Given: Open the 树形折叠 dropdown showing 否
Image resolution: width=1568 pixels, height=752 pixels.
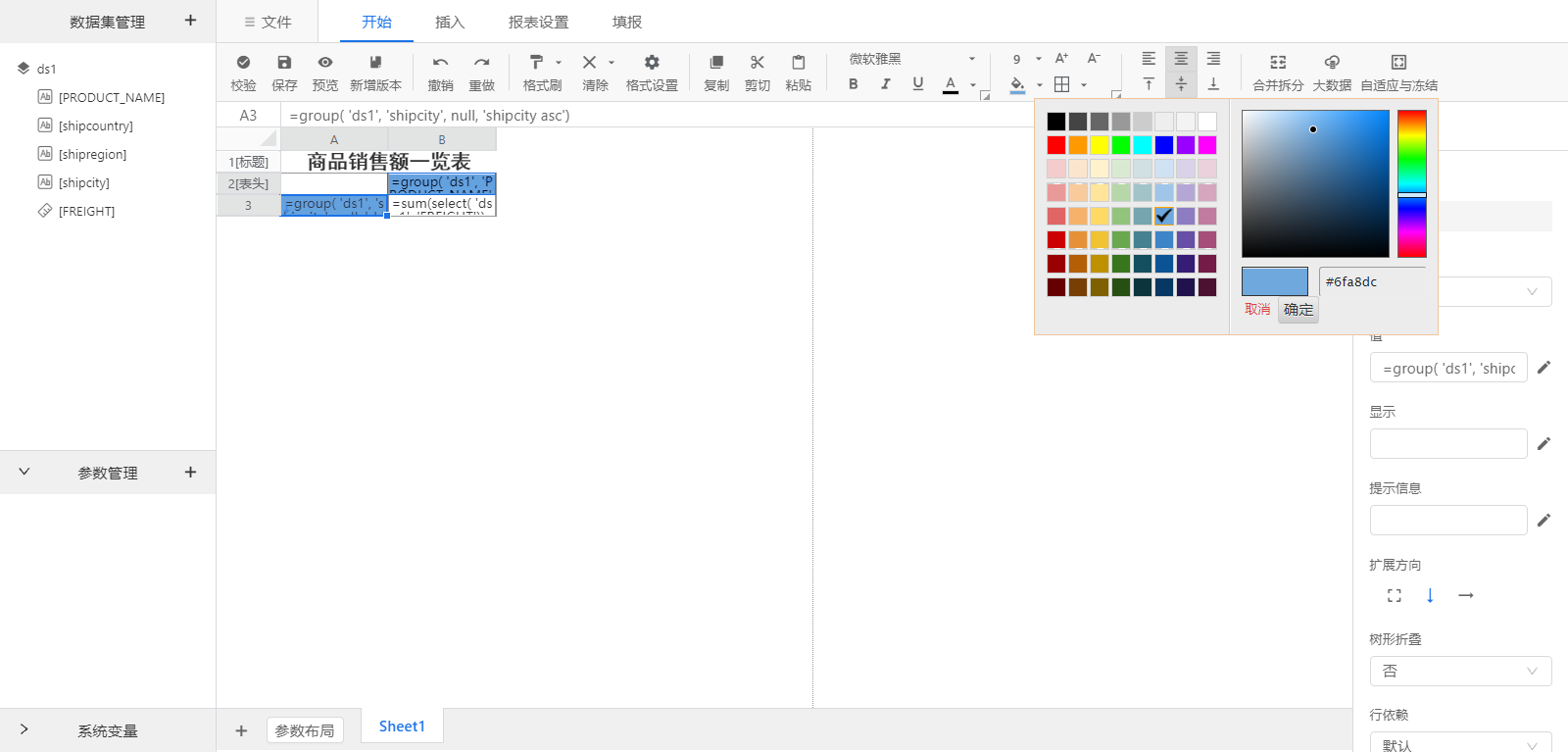Looking at the screenshot, I should (x=1460, y=671).
